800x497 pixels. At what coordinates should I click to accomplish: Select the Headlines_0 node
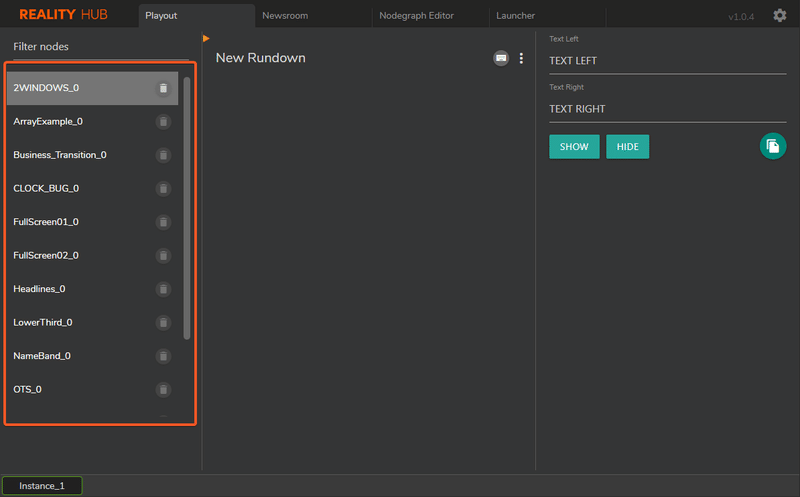click(x=92, y=289)
